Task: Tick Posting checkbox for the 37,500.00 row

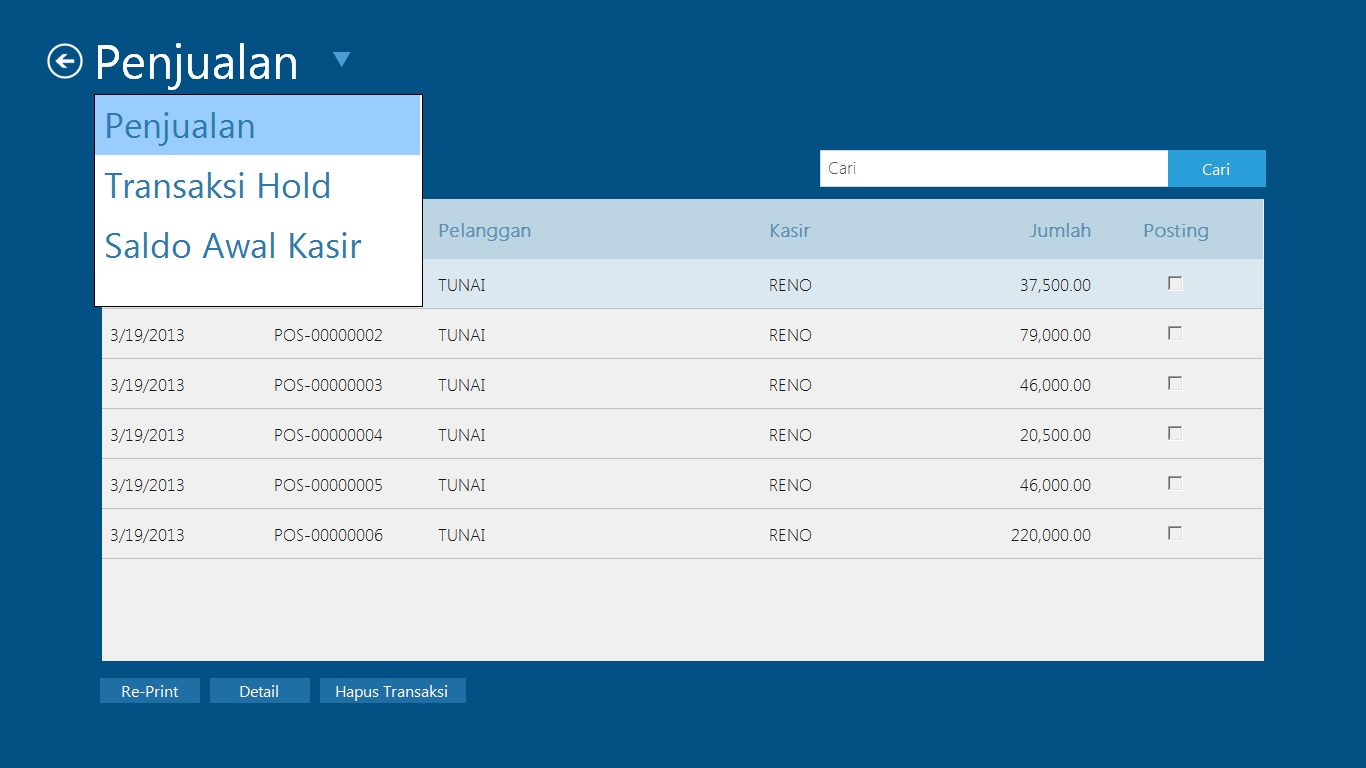Action: (x=1175, y=284)
